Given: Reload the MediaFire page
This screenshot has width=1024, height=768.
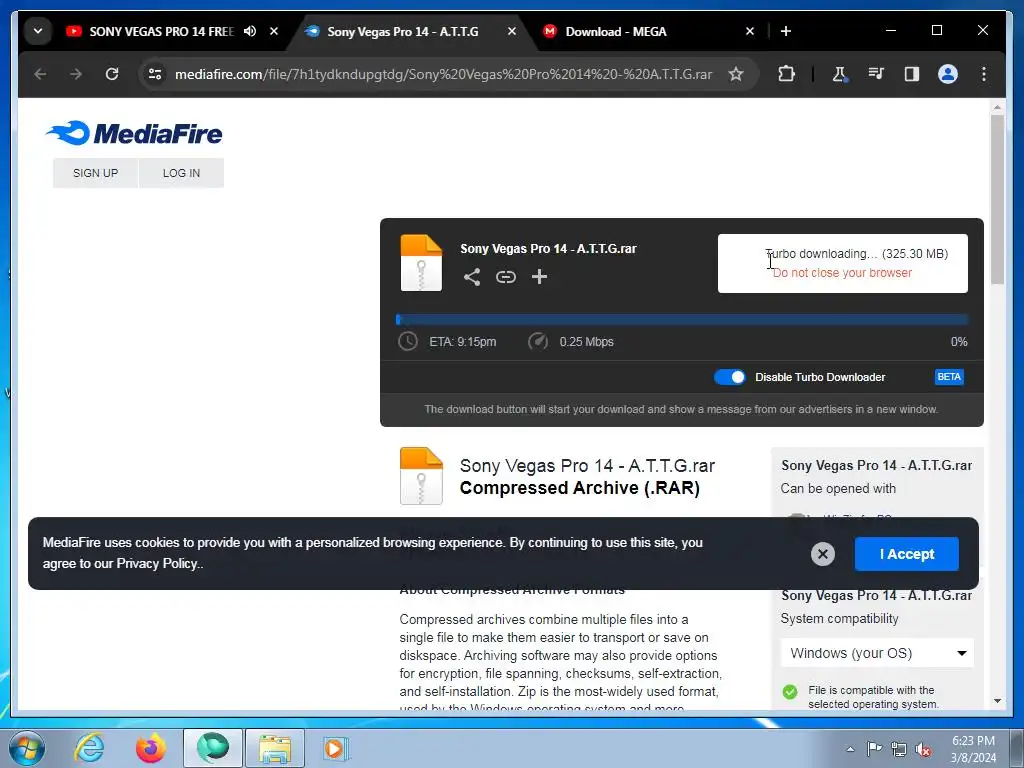Looking at the screenshot, I should pyautogui.click(x=112, y=74).
